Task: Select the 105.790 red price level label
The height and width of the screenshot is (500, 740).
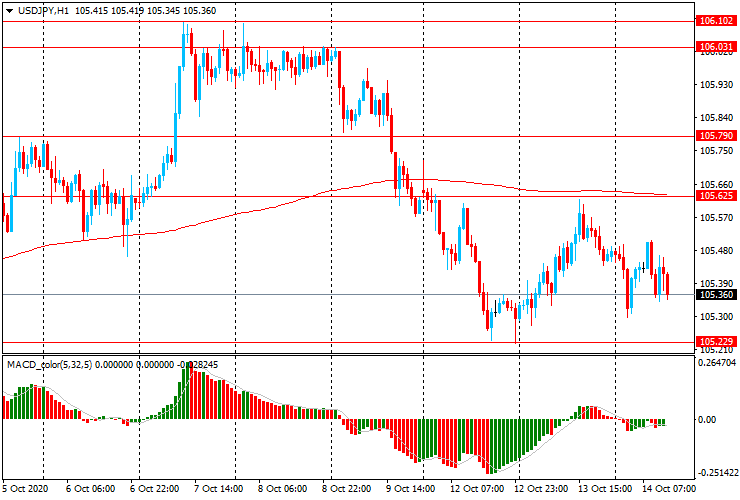Action: coord(716,136)
